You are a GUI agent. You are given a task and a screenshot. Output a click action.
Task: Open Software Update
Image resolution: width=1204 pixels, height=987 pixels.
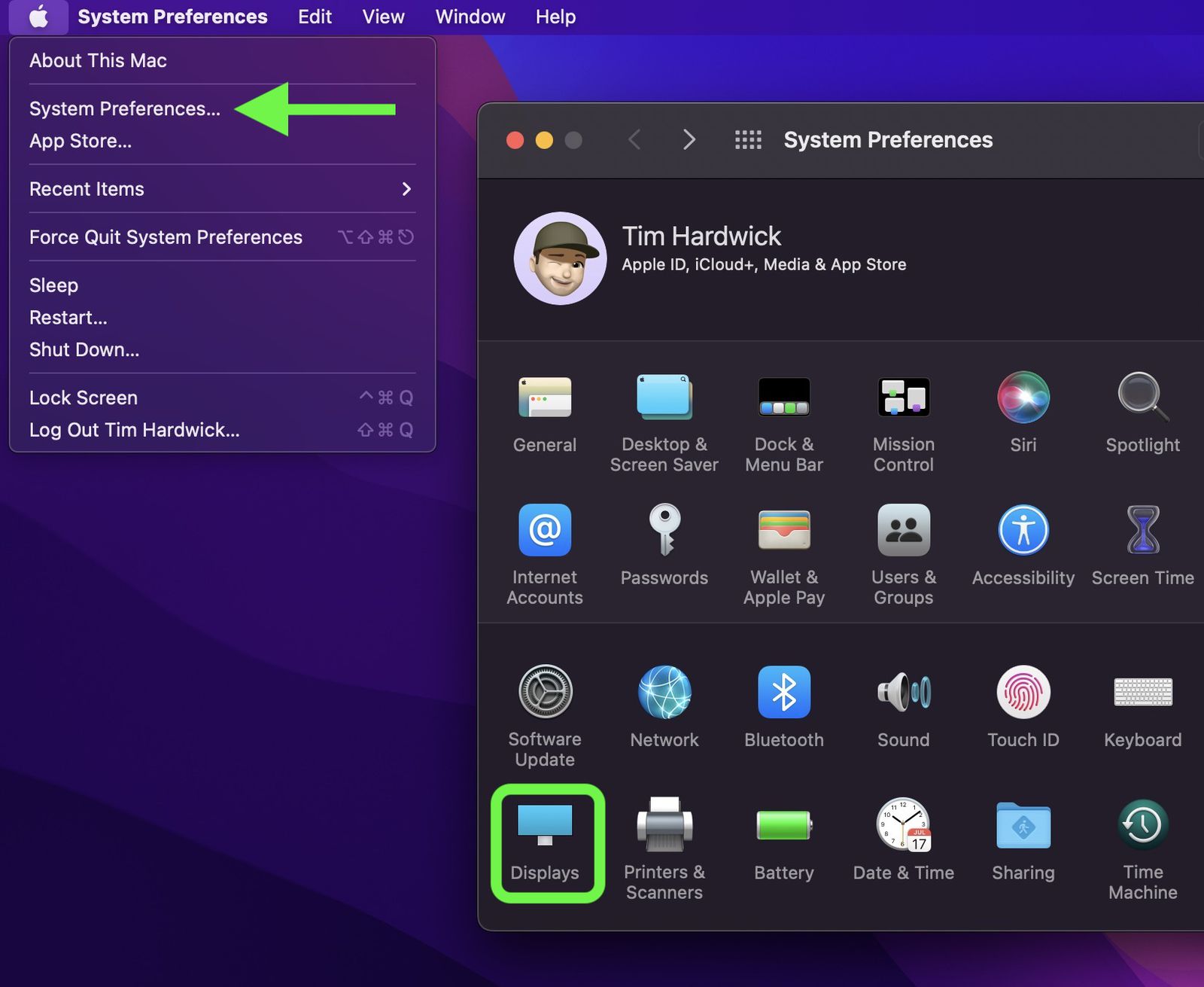click(545, 693)
